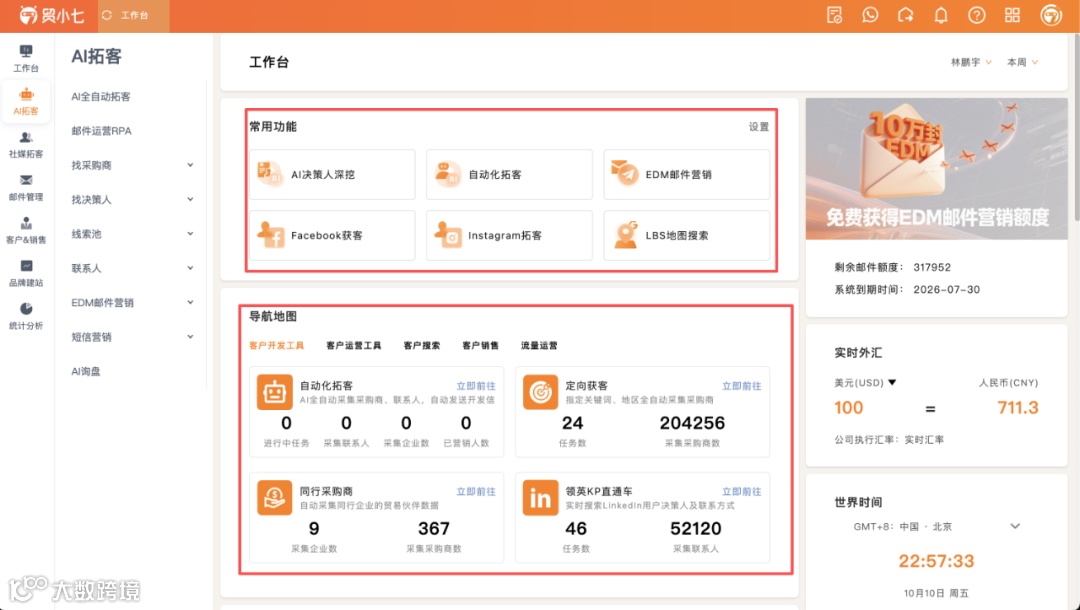Click the 自动化拓客 robot icon in 导航地图
This screenshot has width=1080, height=610.
(274, 392)
